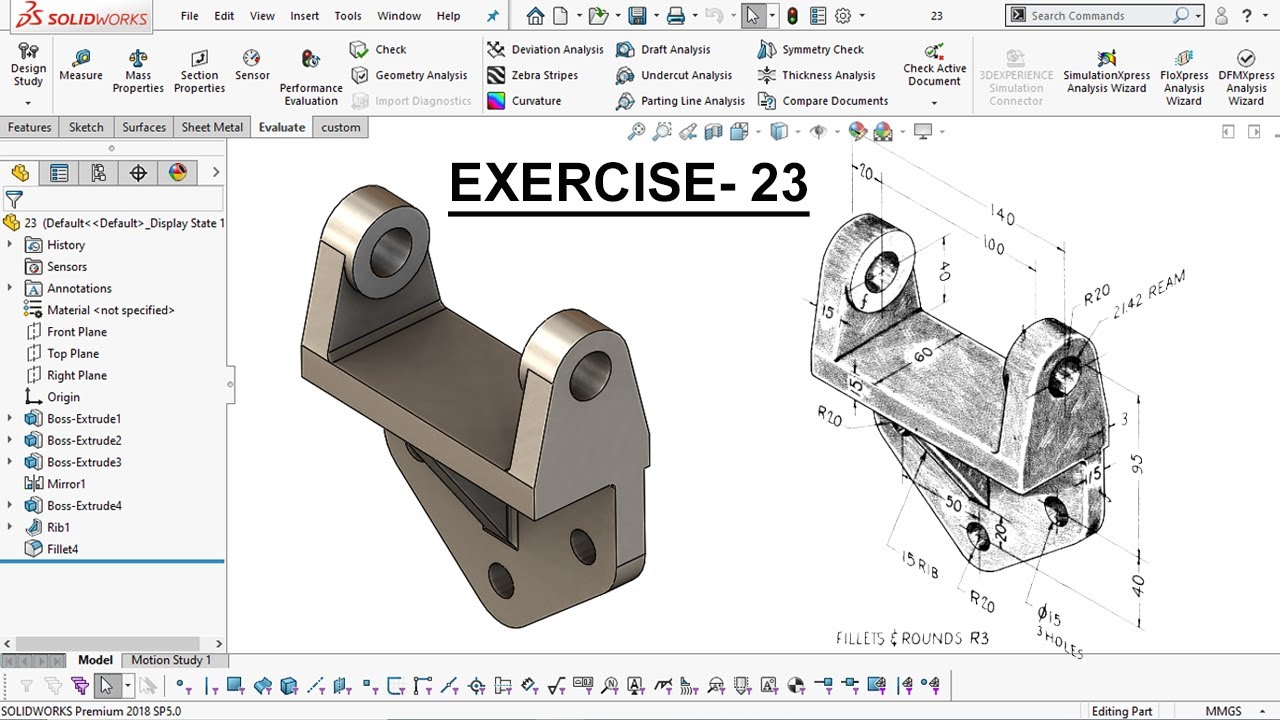Run Performance Evaluation
This screenshot has height=720, width=1280.
[x=311, y=78]
